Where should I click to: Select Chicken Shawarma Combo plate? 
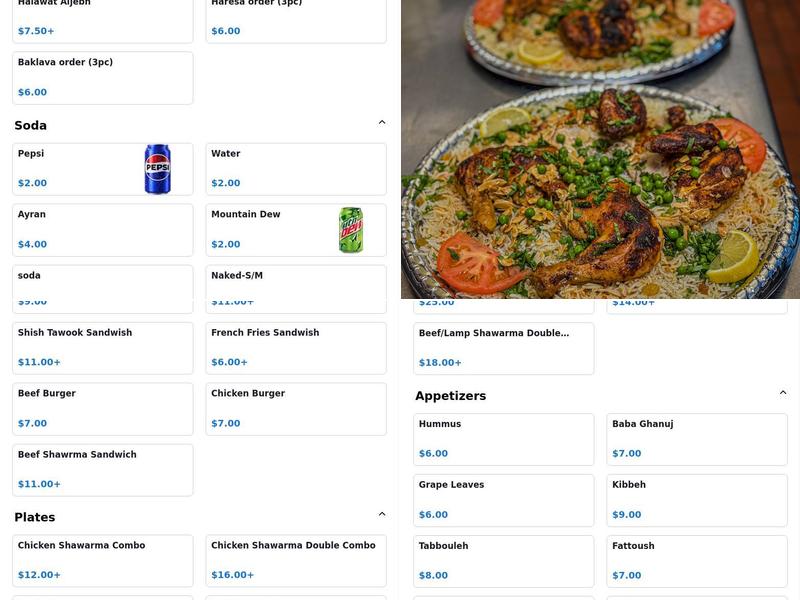tap(102, 561)
